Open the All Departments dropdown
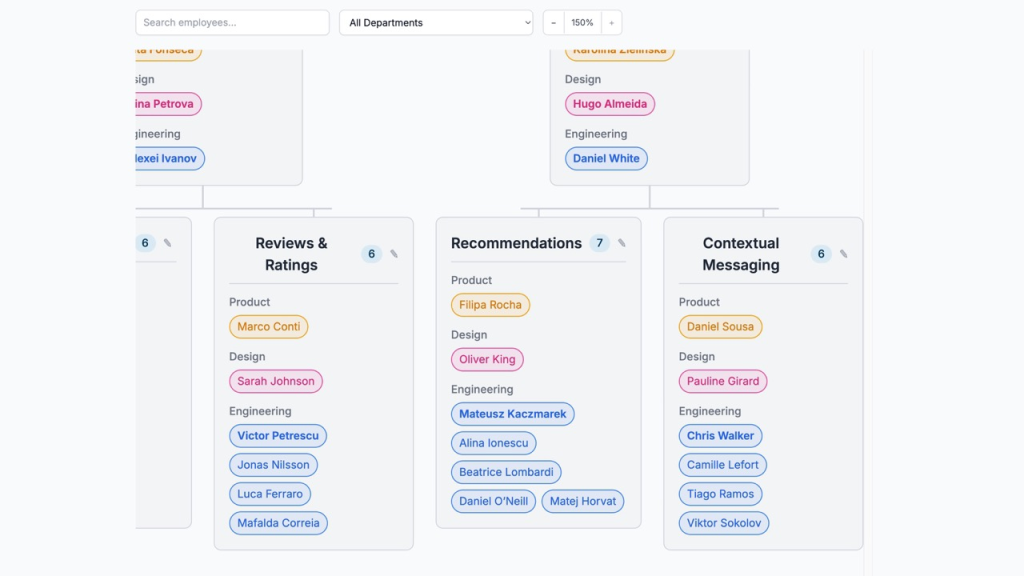Viewport: 1024px width, 576px height. (x=436, y=23)
